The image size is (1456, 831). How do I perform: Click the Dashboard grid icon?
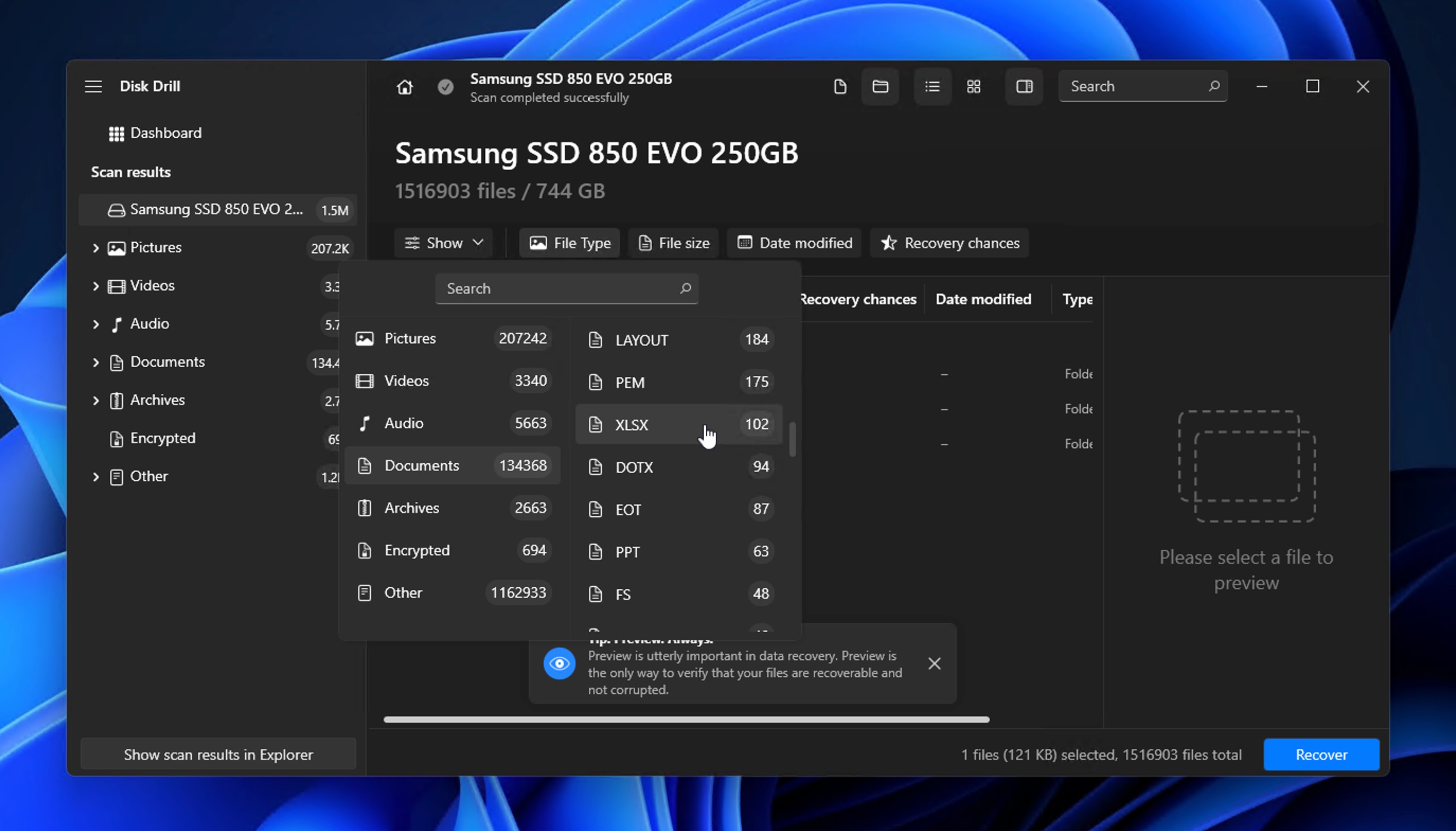(117, 134)
